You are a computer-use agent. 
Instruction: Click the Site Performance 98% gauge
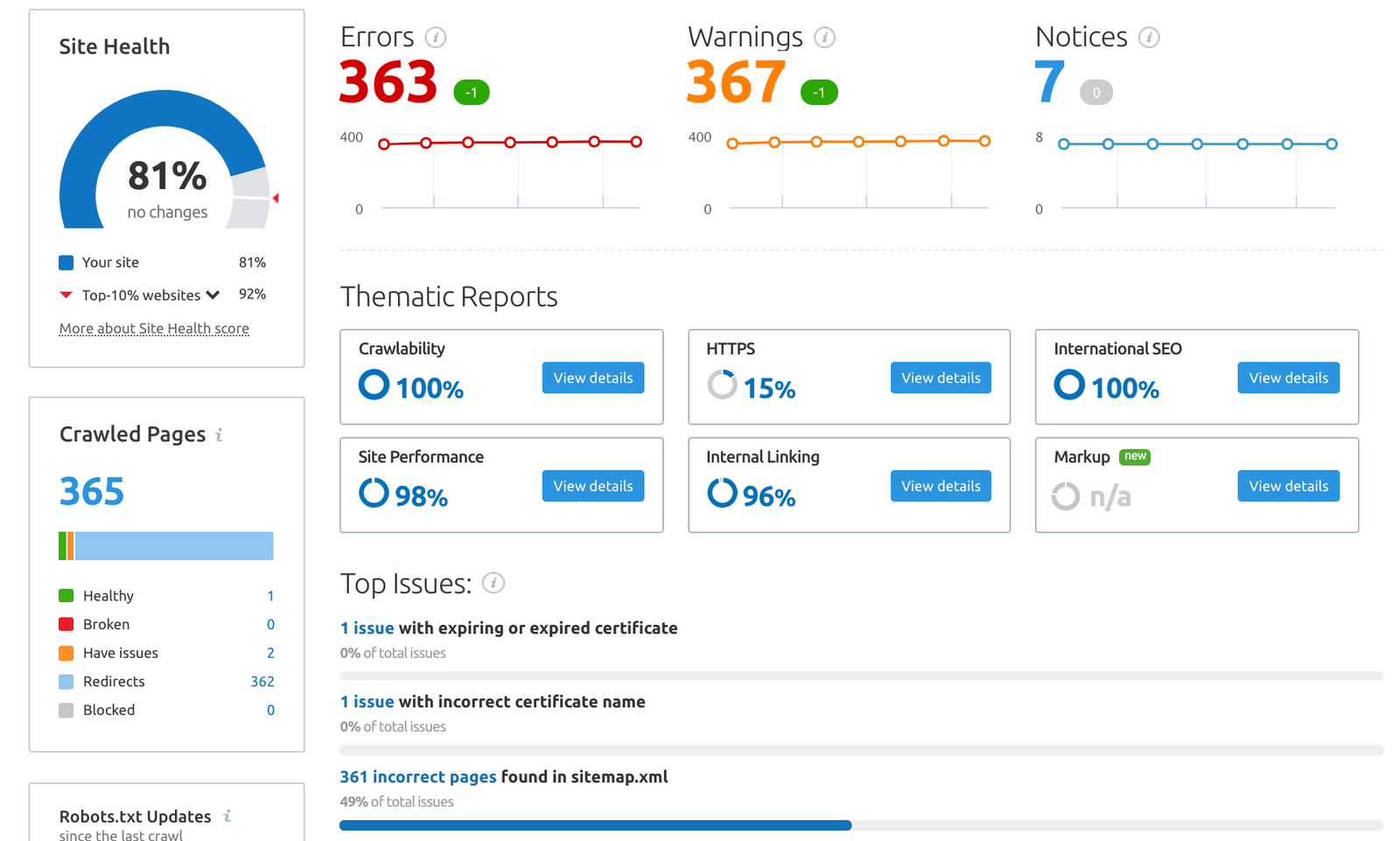[x=374, y=493]
